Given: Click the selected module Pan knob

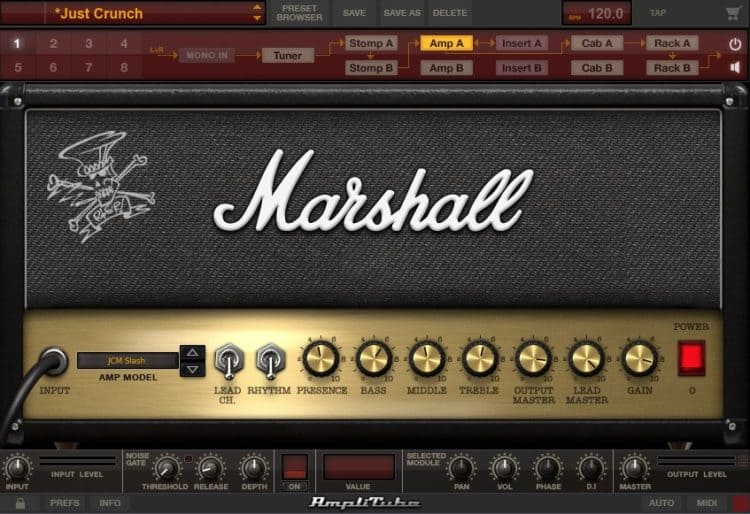Looking at the screenshot, I should click(x=462, y=469).
